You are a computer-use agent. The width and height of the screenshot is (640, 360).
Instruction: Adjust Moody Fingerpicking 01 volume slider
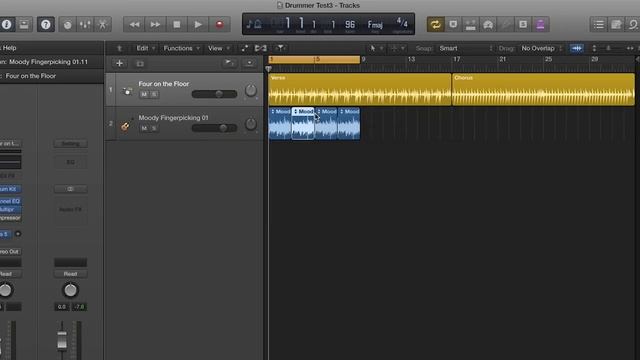click(214, 128)
